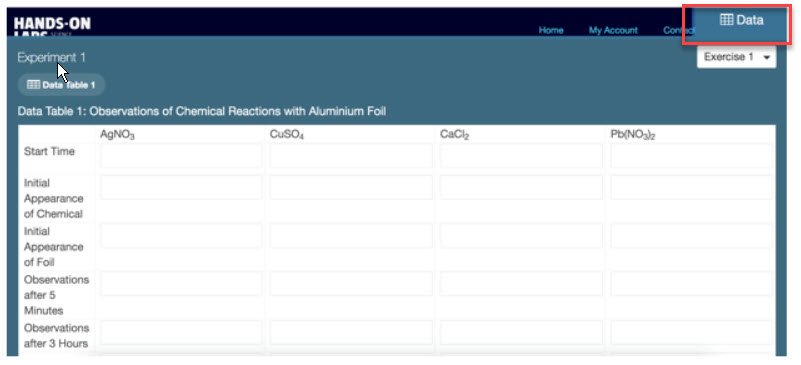Click Initial Appearance of Foil field for AgNO3
Screen dimensions: 801x365
coord(181,236)
